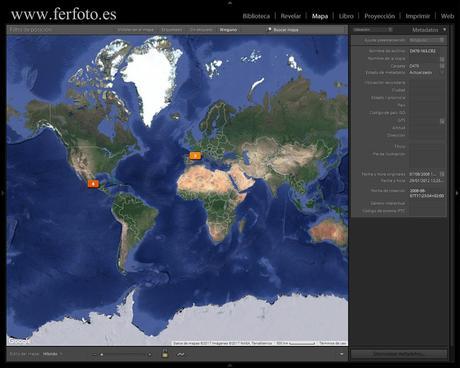Open the Imprimir module
The width and height of the screenshot is (460, 368).
pyautogui.click(x=418, y=16)
